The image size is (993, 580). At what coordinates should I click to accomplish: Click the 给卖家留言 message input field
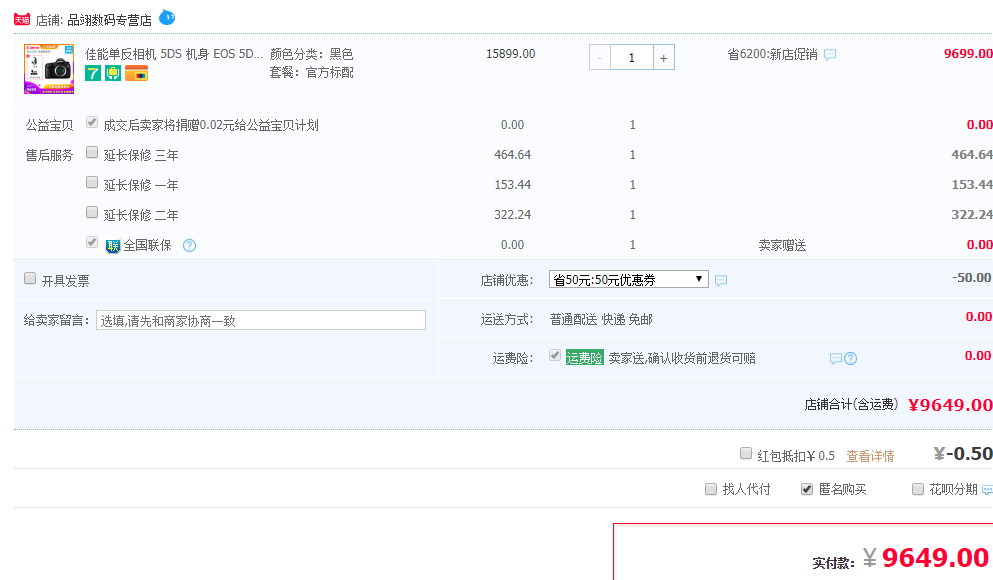(261, 320)
